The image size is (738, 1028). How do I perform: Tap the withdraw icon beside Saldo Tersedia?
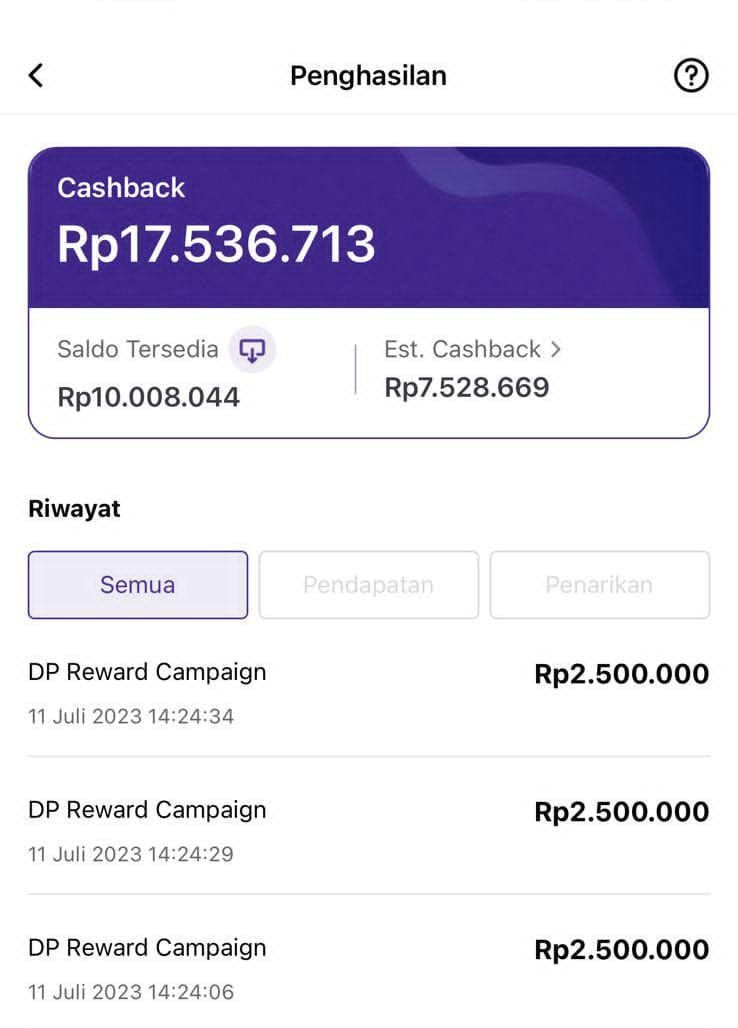pyautogui.click(x=252, y=349)
